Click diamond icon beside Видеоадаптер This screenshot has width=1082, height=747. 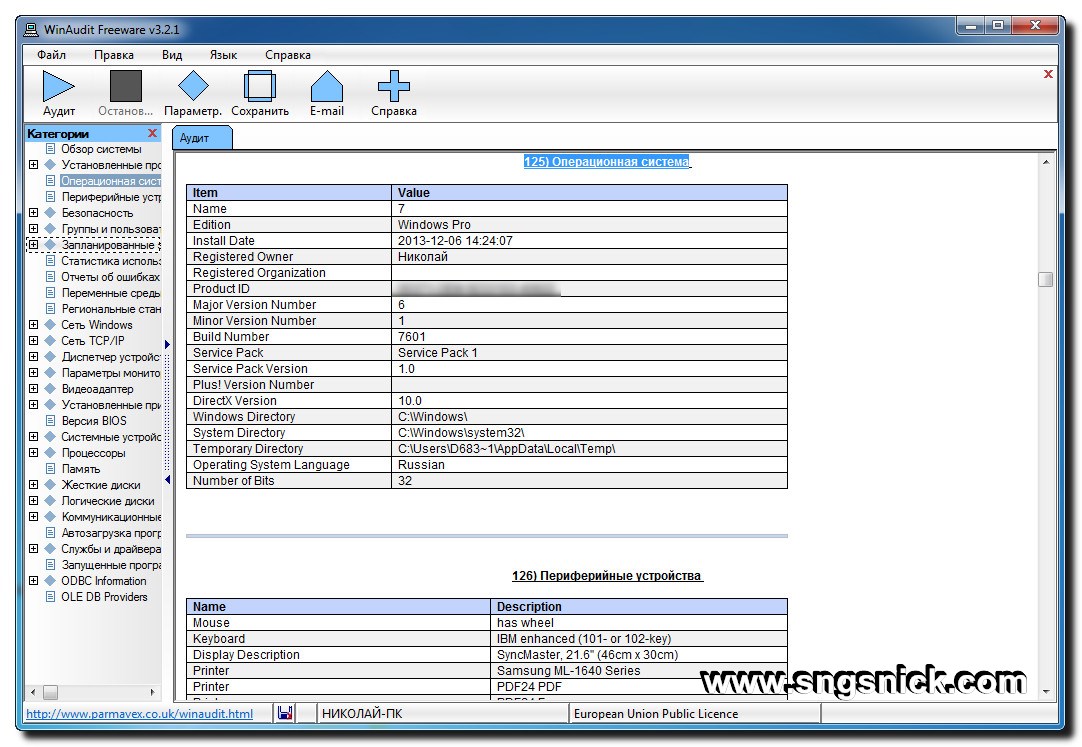click(x=50, y=388)
